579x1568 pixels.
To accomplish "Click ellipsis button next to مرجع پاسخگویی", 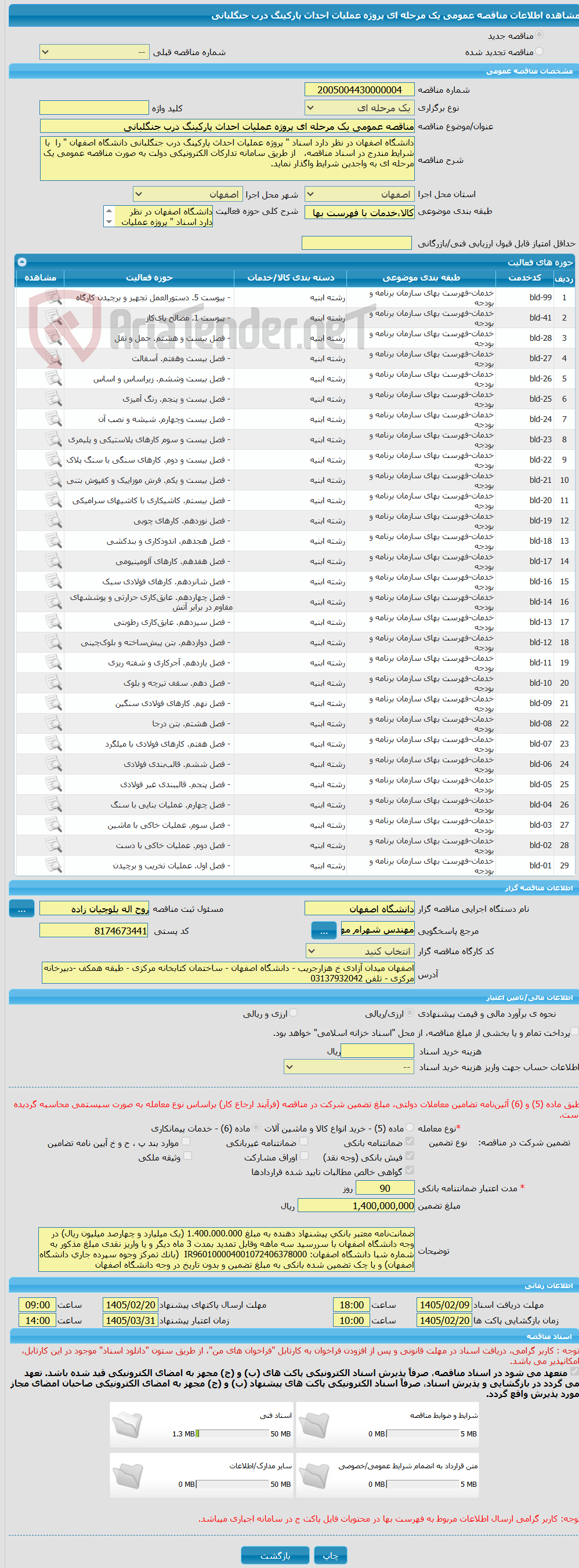I will click(x=324, y=930).
